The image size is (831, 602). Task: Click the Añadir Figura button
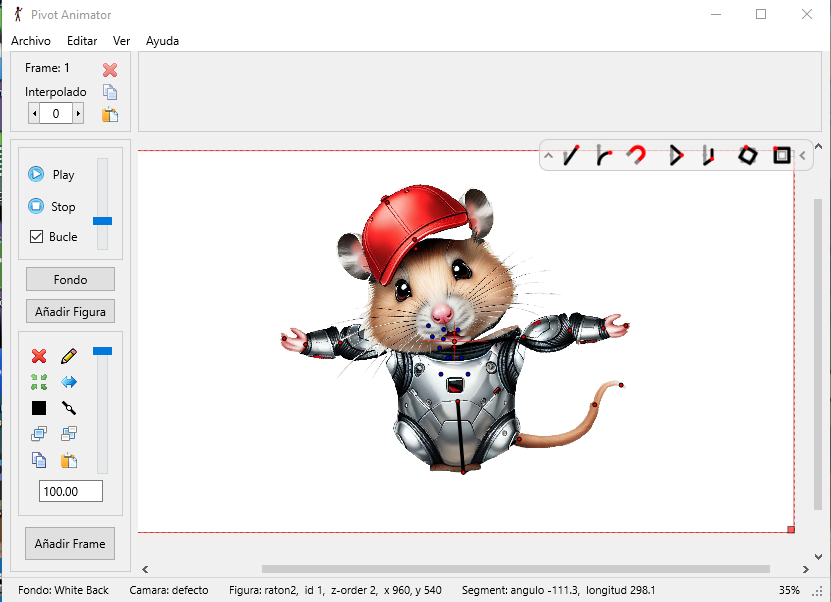70,312
